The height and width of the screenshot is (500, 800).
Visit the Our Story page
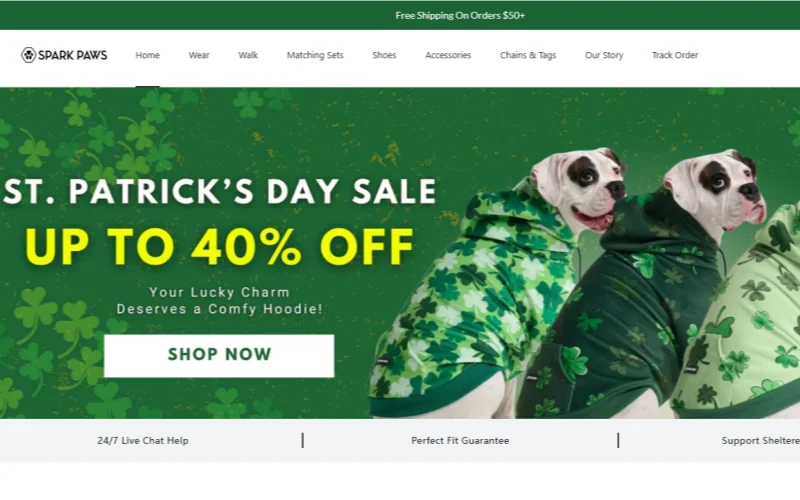pos(604,55)
